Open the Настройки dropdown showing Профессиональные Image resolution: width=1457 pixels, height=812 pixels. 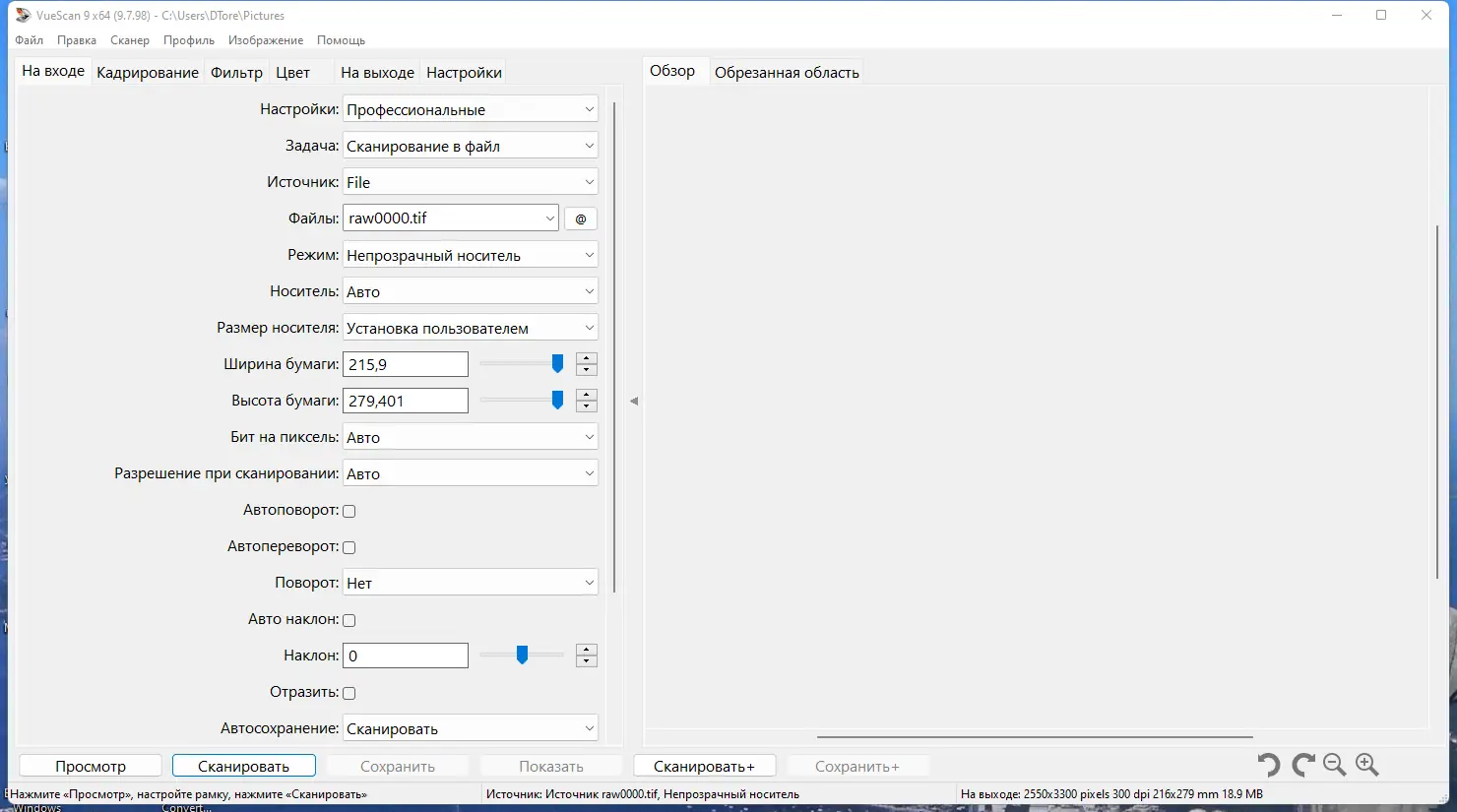click(471, 109)
